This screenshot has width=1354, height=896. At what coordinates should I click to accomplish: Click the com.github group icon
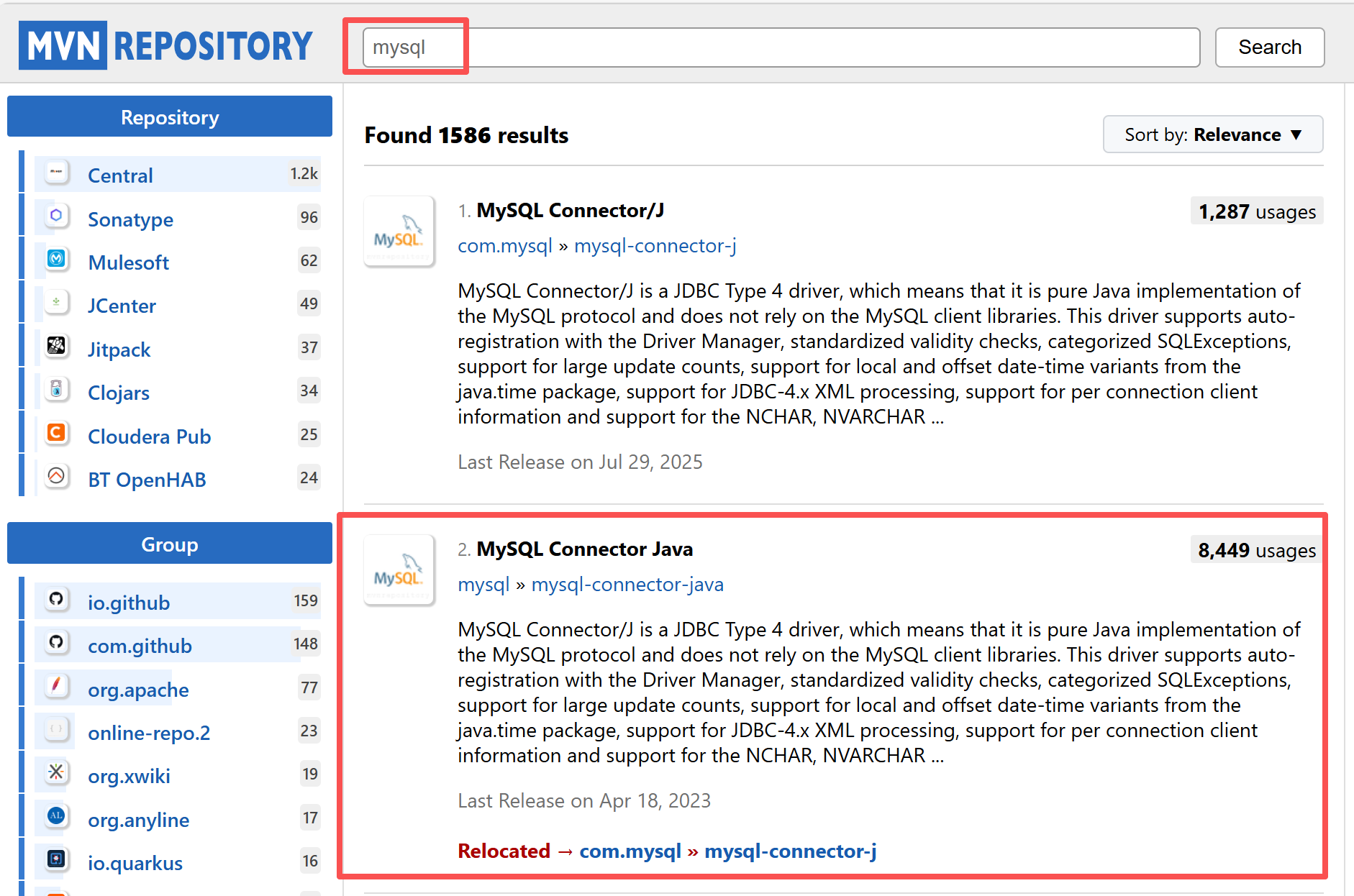coord(56,642)
